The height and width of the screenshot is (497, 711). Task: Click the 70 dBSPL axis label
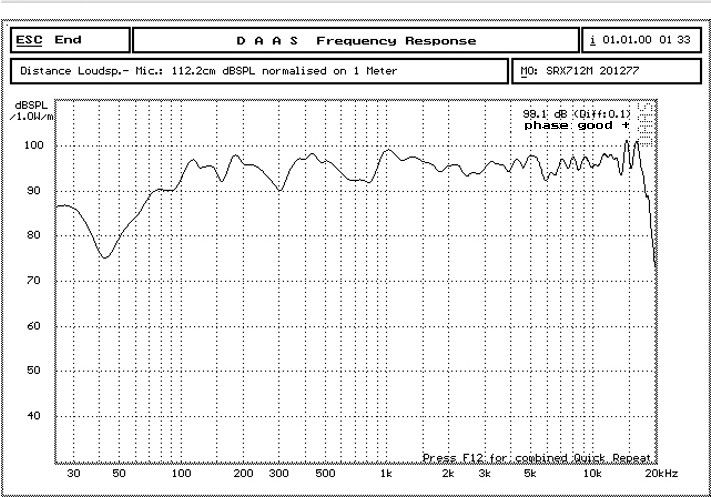click(x=34, y=280)
